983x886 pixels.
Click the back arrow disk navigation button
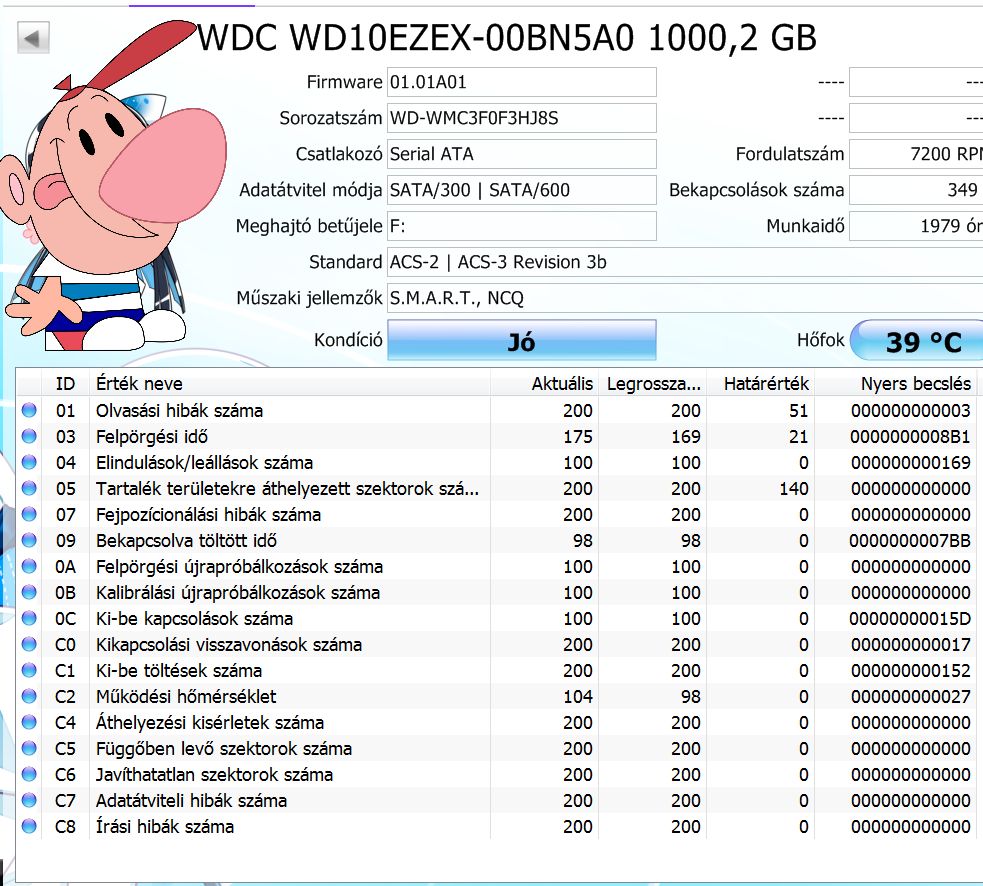click(33, 38)
